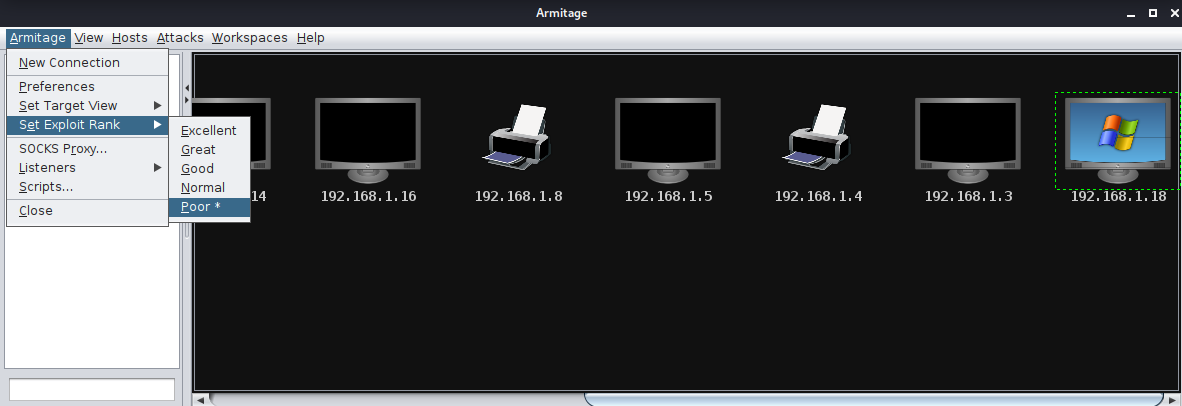Viewport: 1182px width, 406px height.
Task: Select host monitor icon 192.168.1.5
Action: [x=668, y=140]
